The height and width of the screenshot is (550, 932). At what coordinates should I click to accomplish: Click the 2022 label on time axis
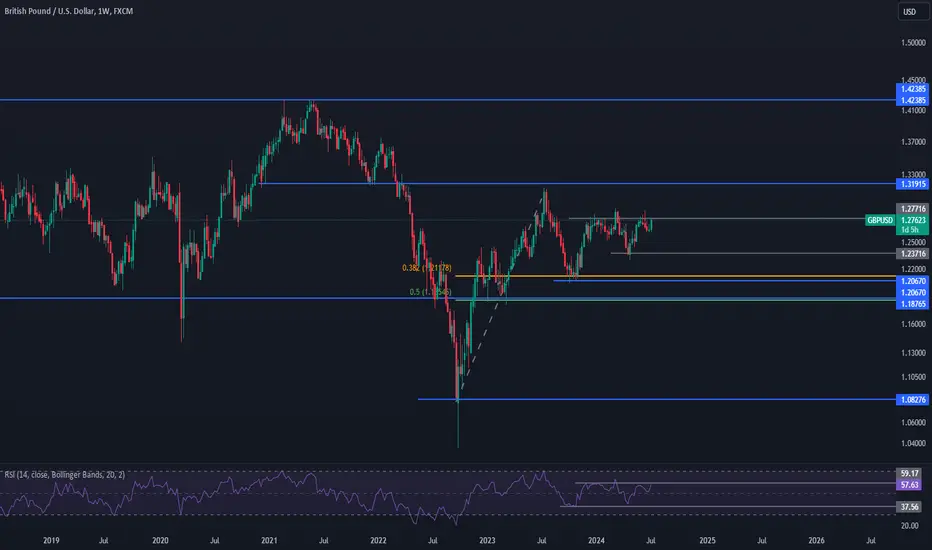378,540
